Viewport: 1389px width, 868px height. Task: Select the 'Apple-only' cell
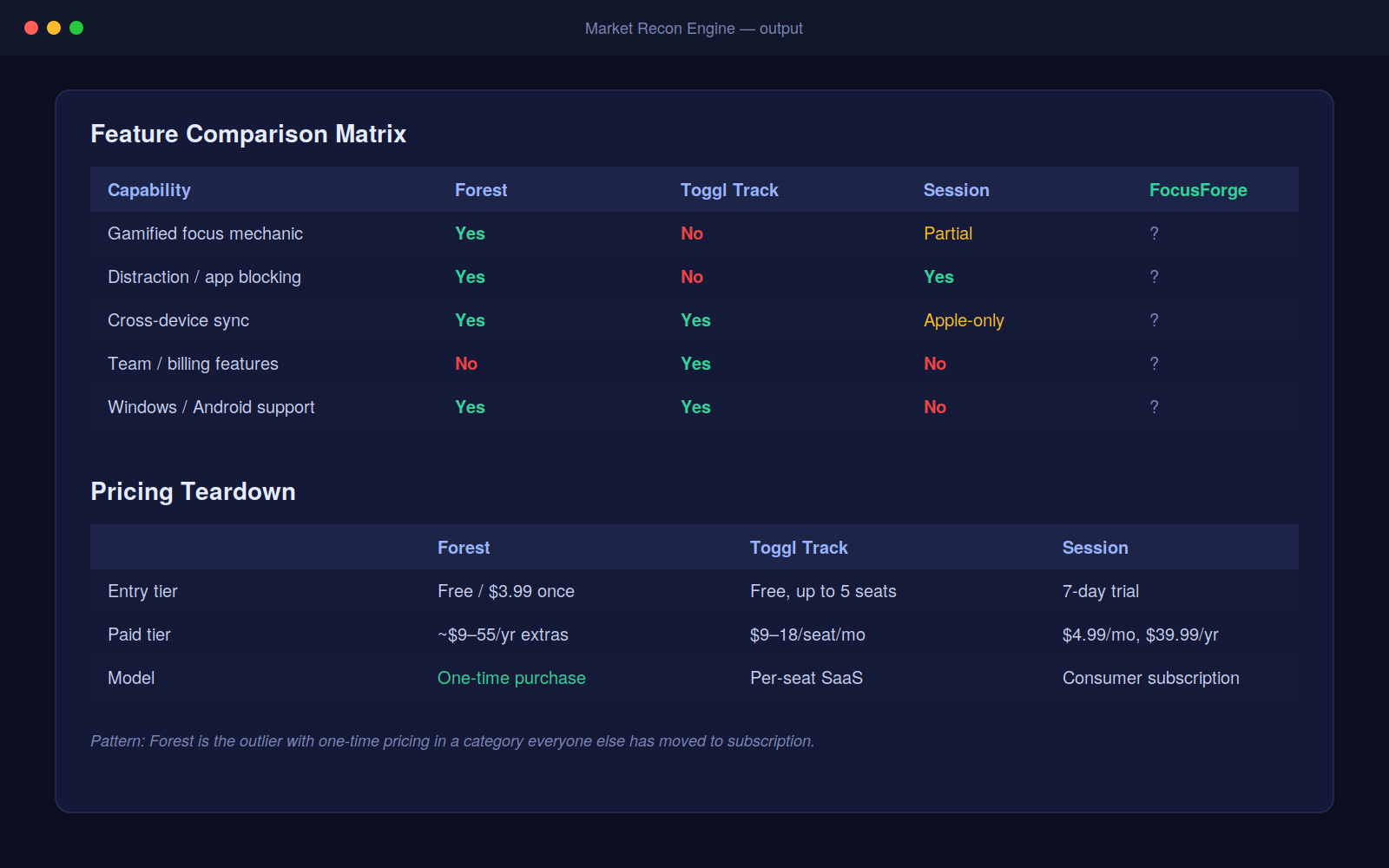[964, 320]
